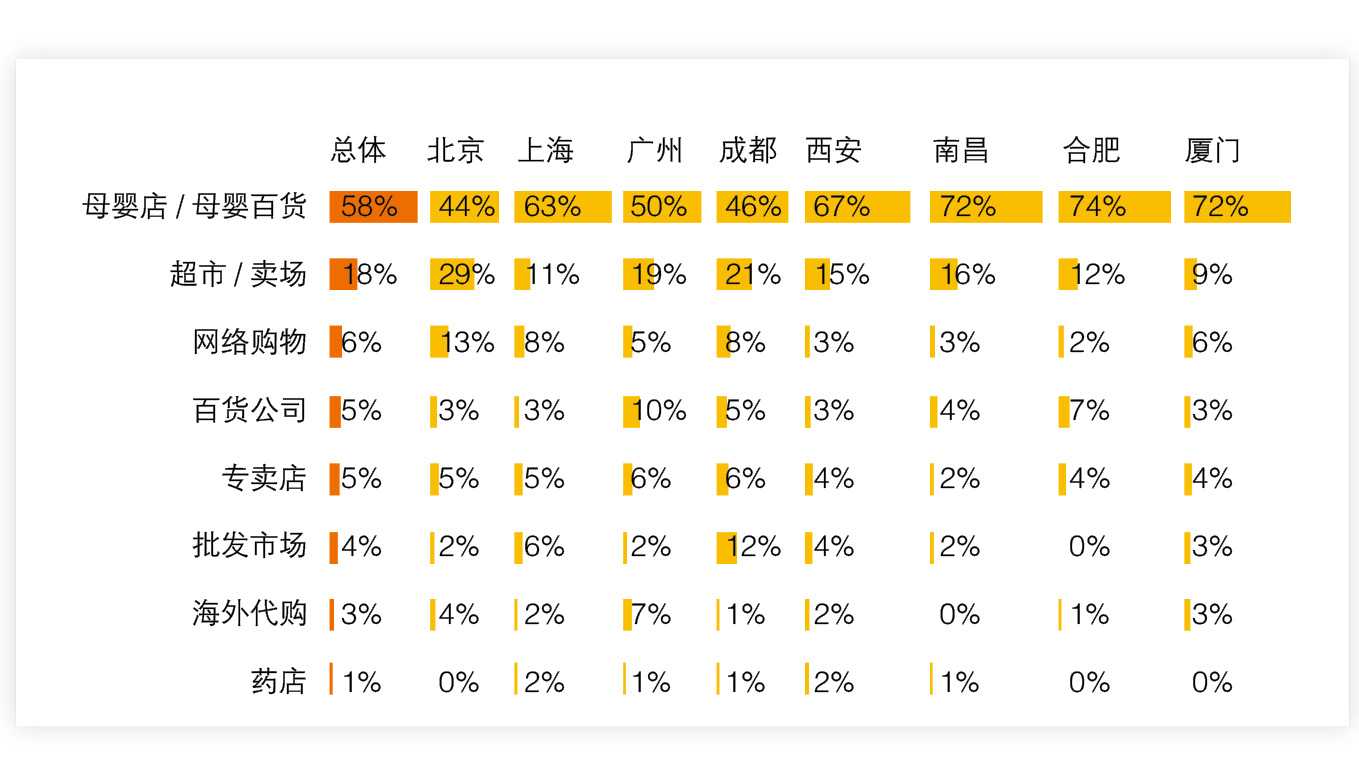The width and height of the screenshot is (1359, 768).
Task: Select the 海外代购 row label
Action: click(x=249, y=613)
